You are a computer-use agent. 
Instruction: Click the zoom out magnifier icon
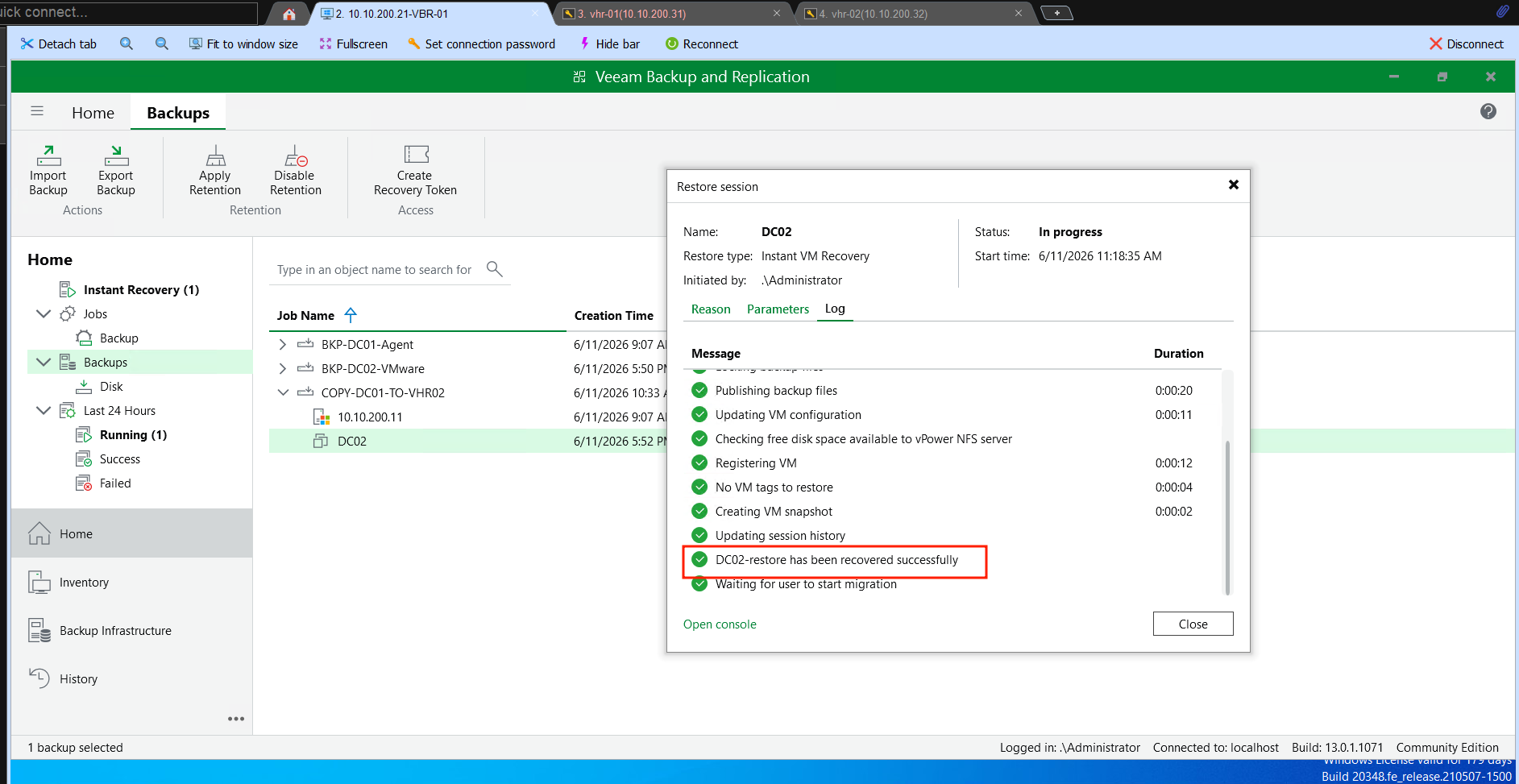[162, 44]
